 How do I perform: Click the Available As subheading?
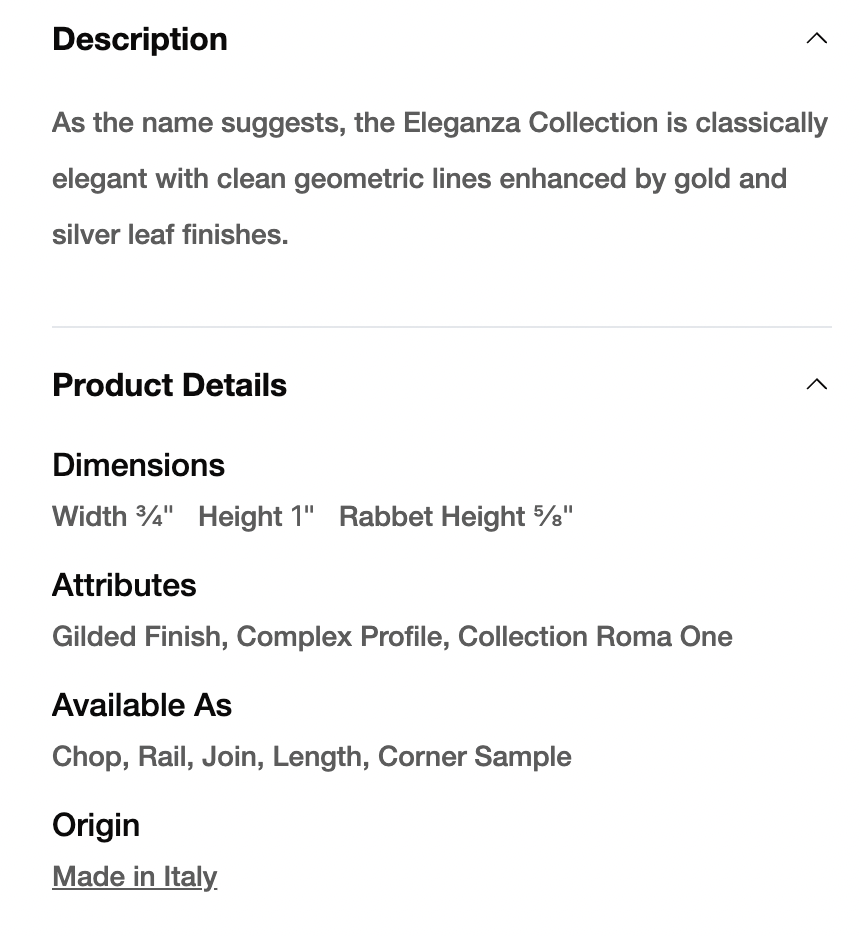(x=142, y=705)
